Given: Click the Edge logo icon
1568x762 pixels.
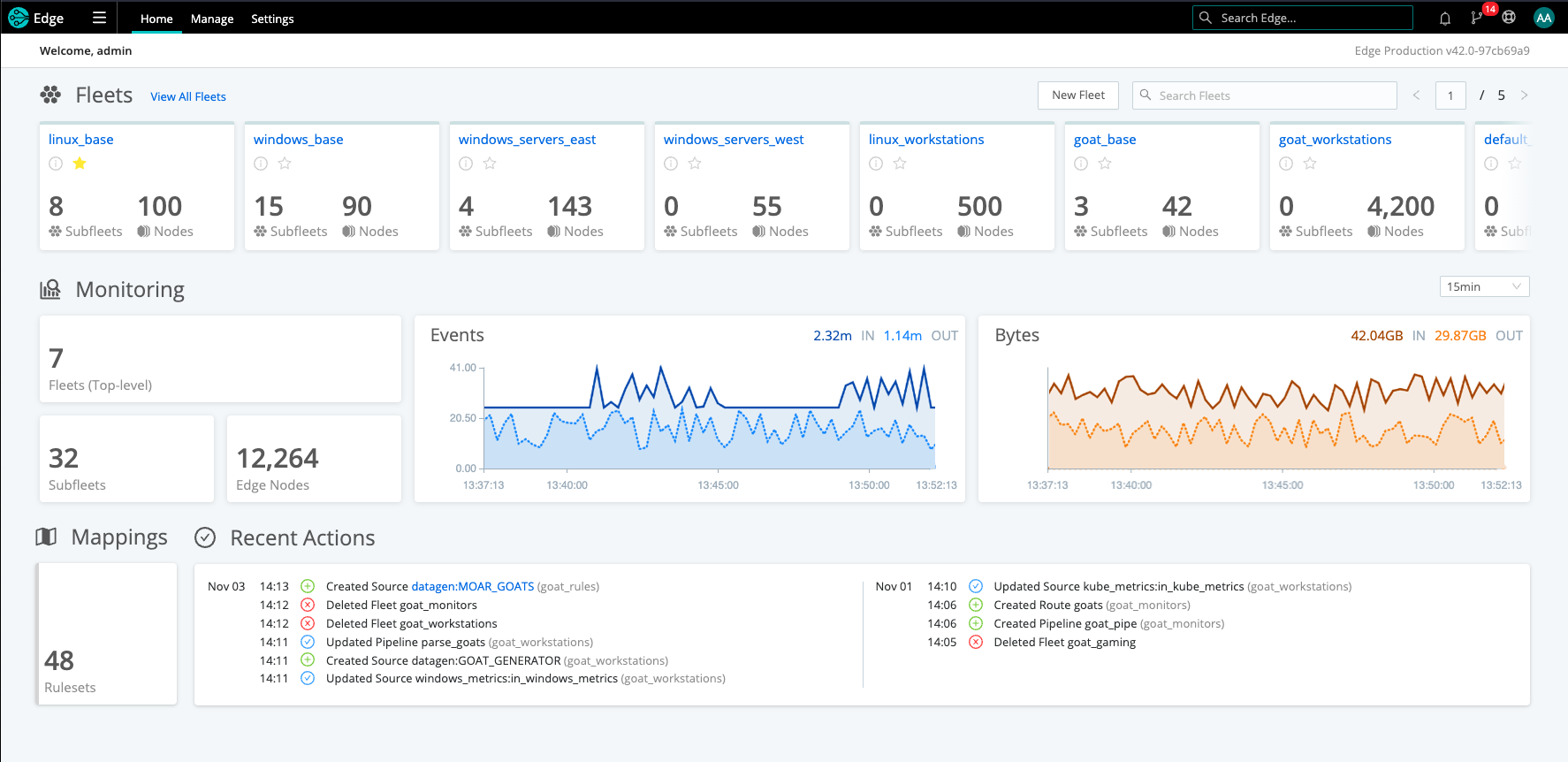Looking at the screenshot, I should (x=19, y=18).
